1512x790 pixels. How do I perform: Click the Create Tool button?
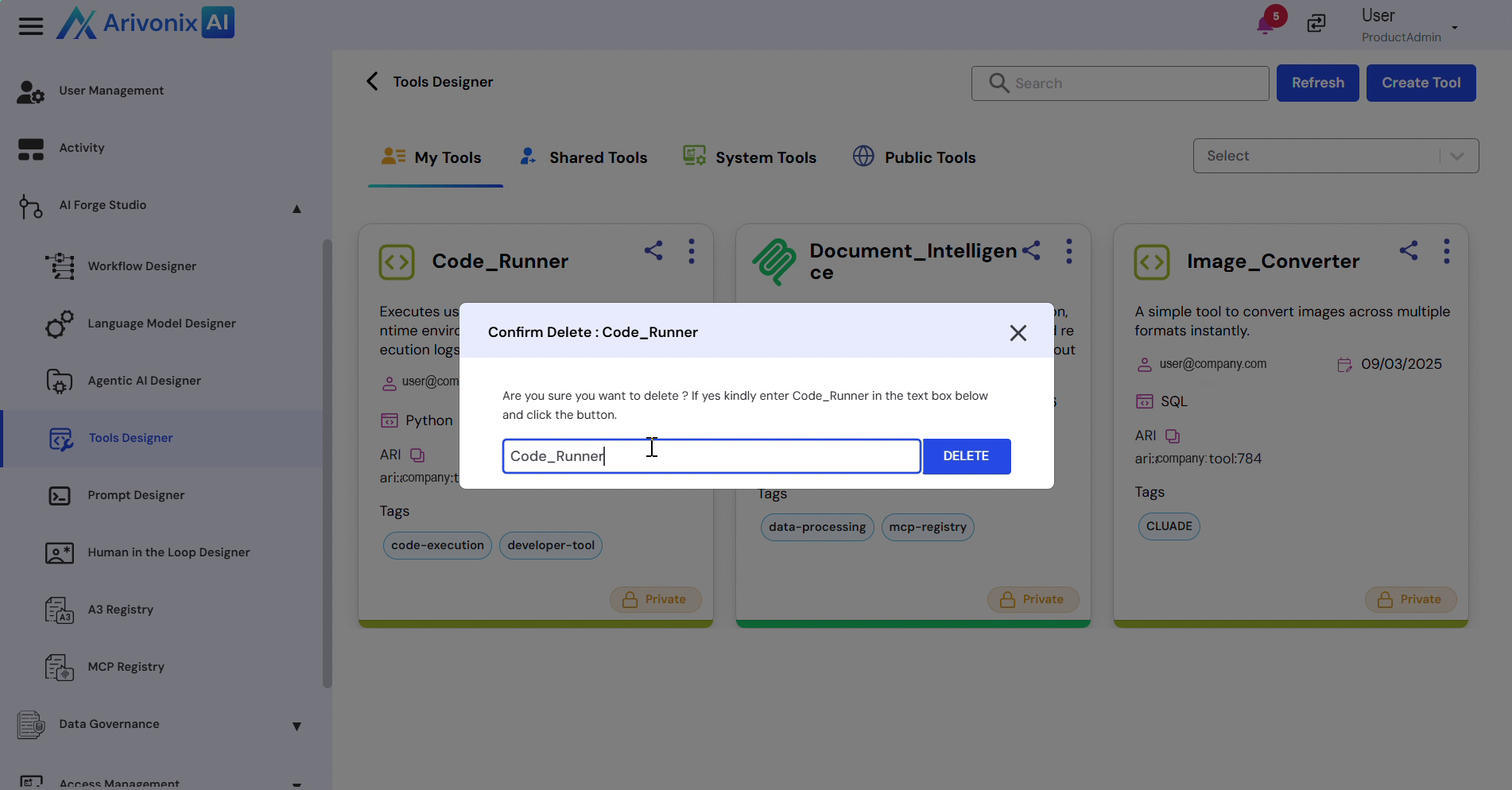(1421, 83)
